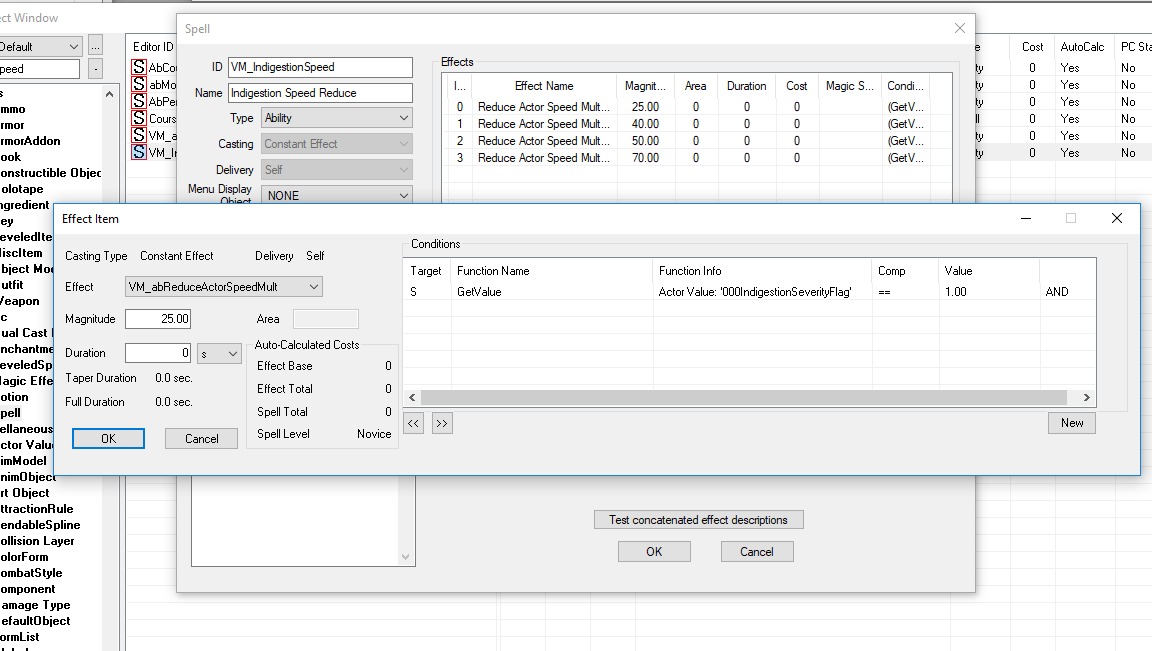Create a condition with the New button

tap(1071, 422)
